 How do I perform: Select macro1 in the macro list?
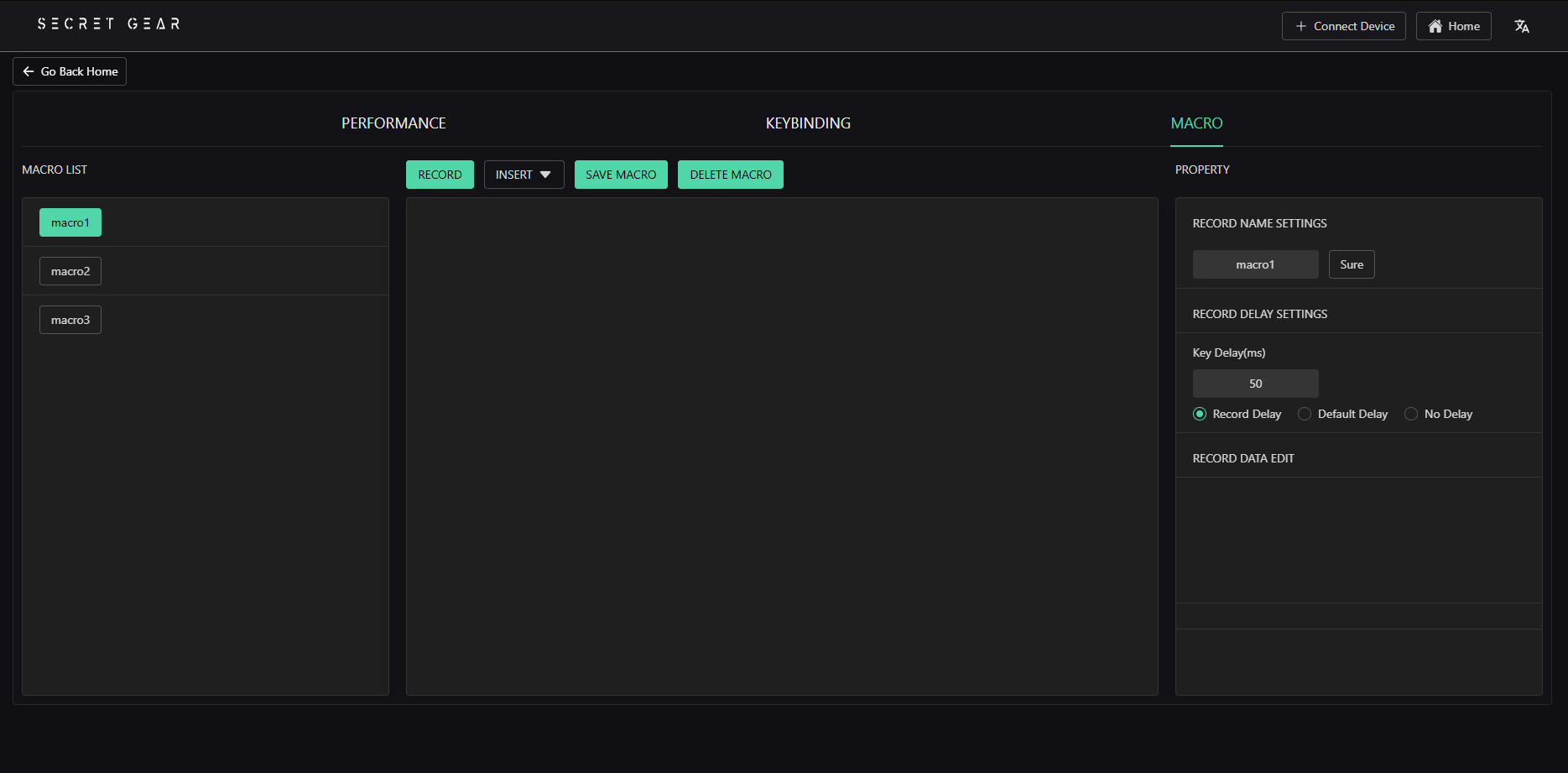[x=70, y=222]
